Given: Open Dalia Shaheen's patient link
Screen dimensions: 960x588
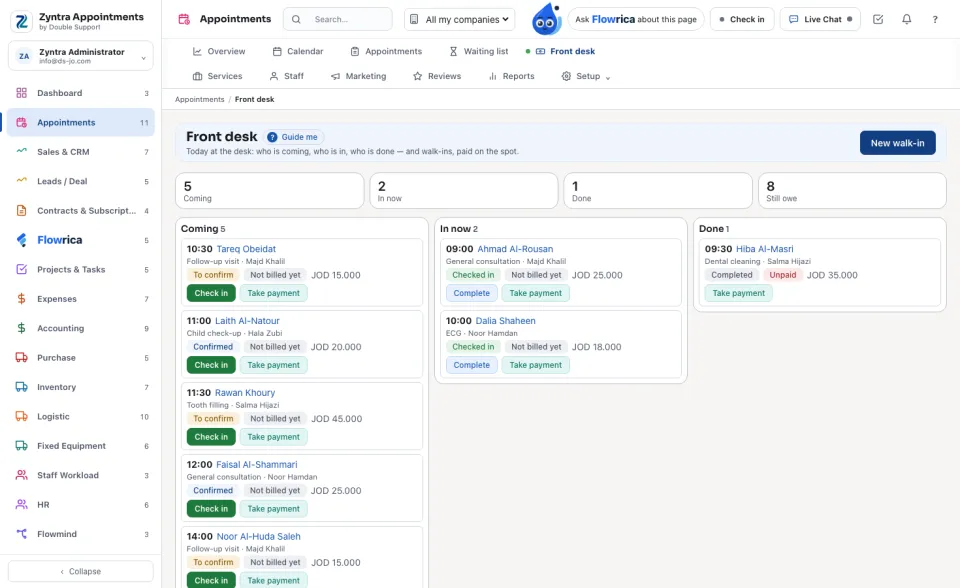Looking at the screenshot, I should (506, 321).
